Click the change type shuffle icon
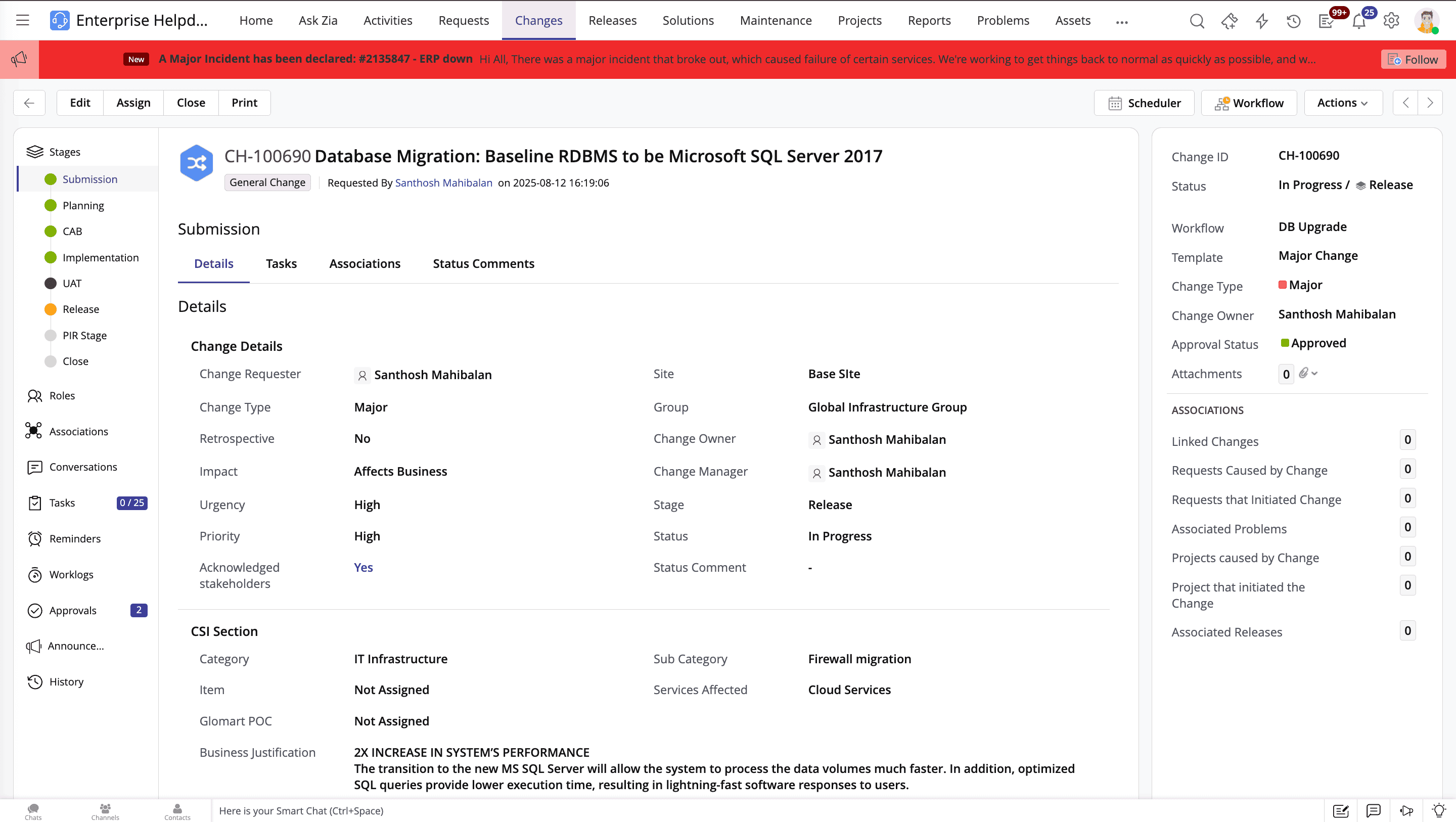The height and width of the screenshot is (822, 1456). pos(196,163)
